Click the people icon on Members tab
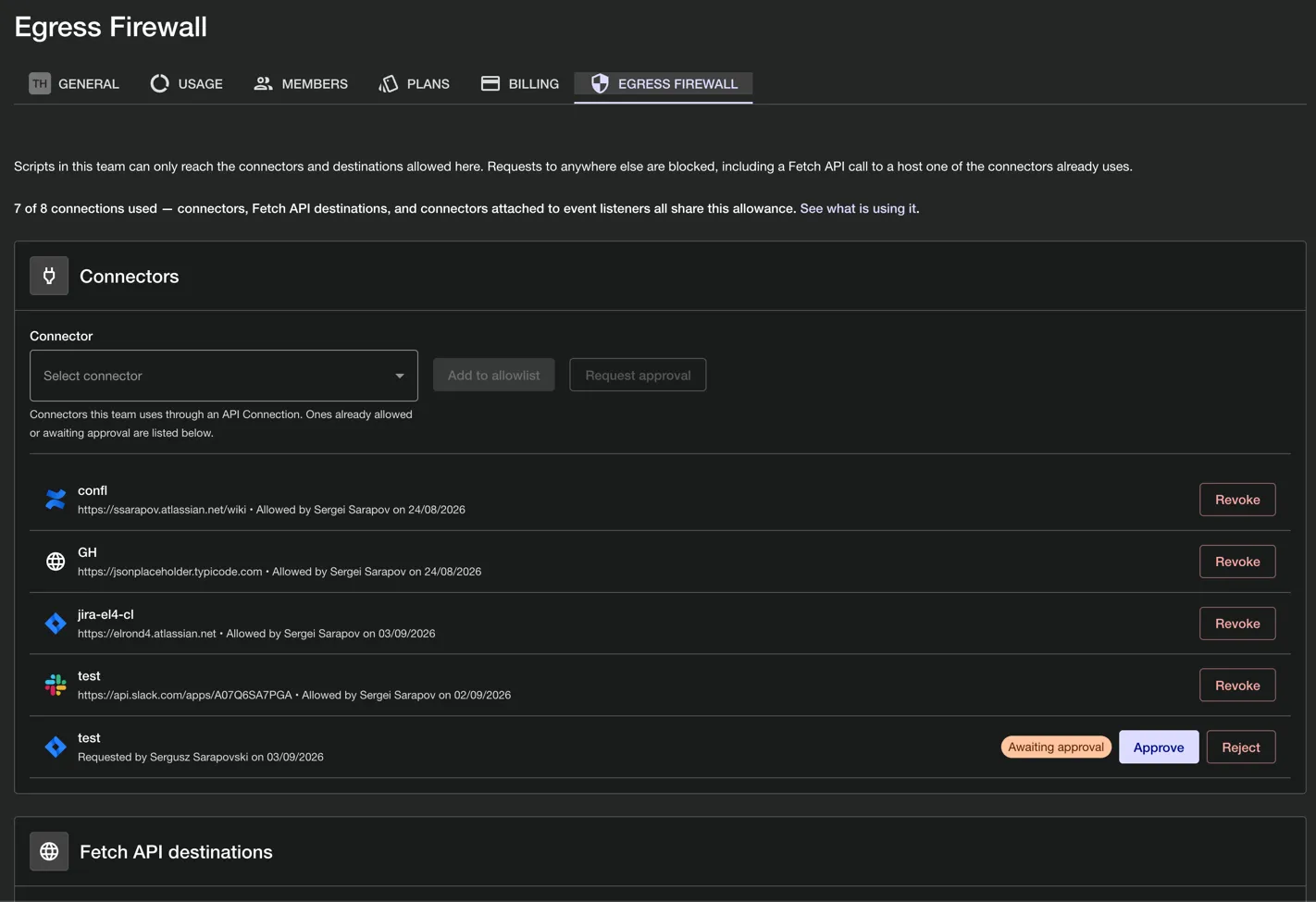 click(x=263, y=83)
